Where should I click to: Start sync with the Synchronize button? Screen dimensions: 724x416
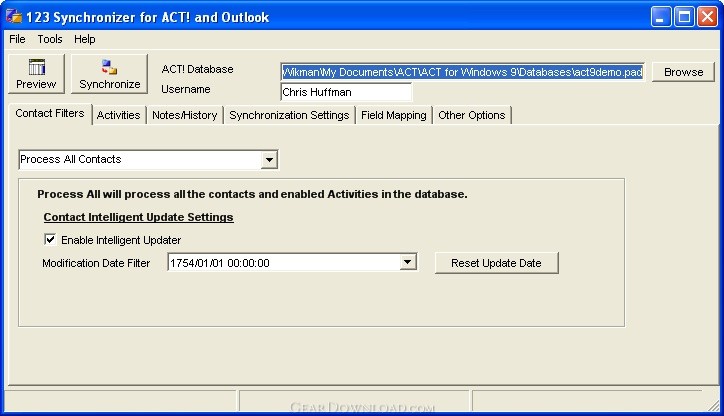[x=109, y=74]
